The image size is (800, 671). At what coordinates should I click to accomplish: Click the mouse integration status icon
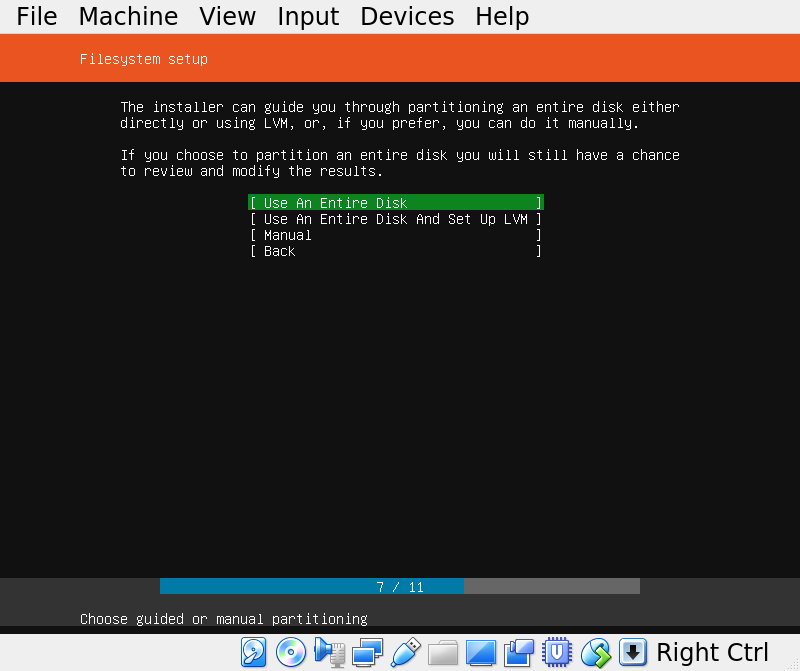pyautogui.click(x=595, y=652)
